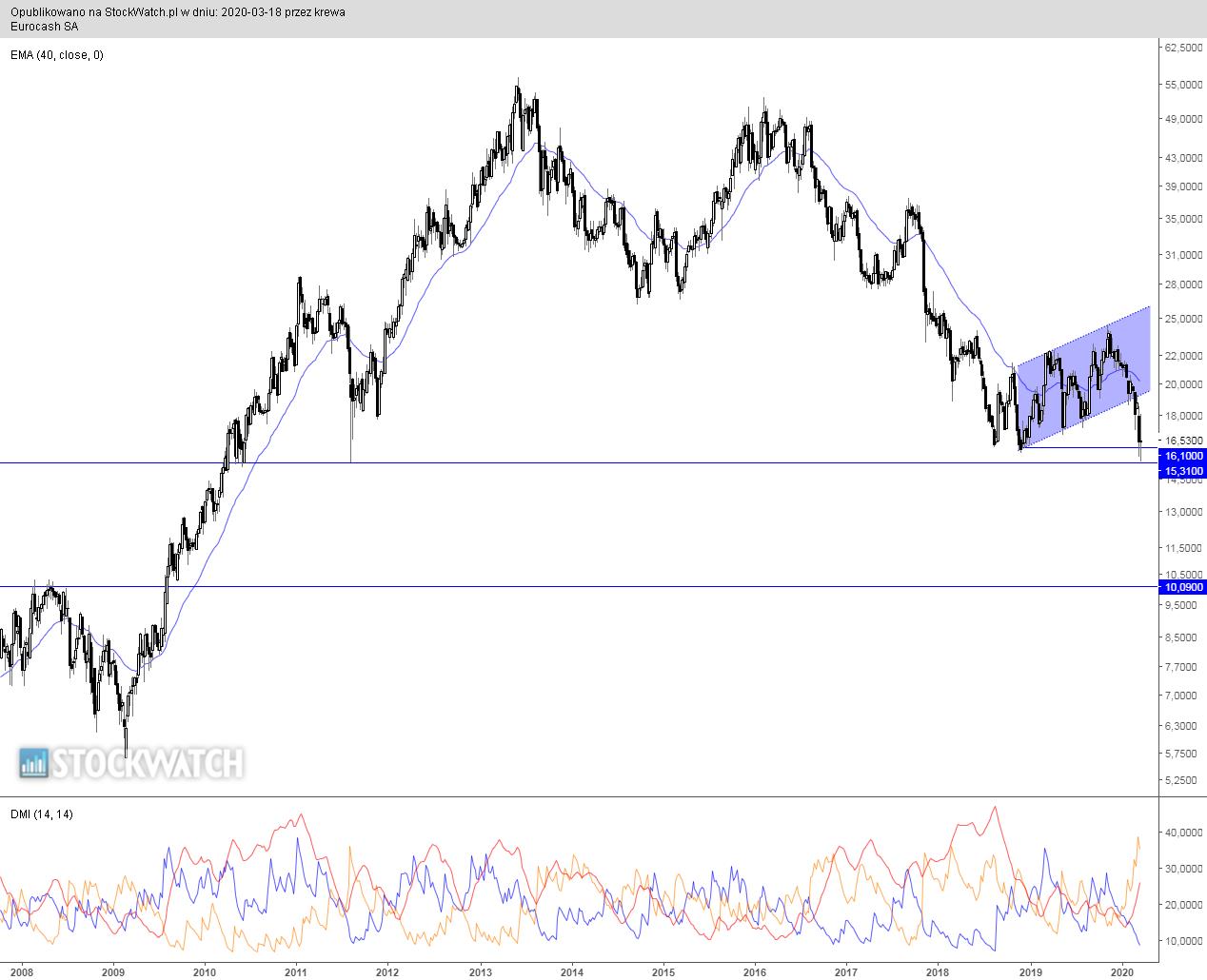This screenshot has width=1207, height=980.
Task: Click the EMA (40, close, 0) indicator label
Action: [x=56, y=55]
